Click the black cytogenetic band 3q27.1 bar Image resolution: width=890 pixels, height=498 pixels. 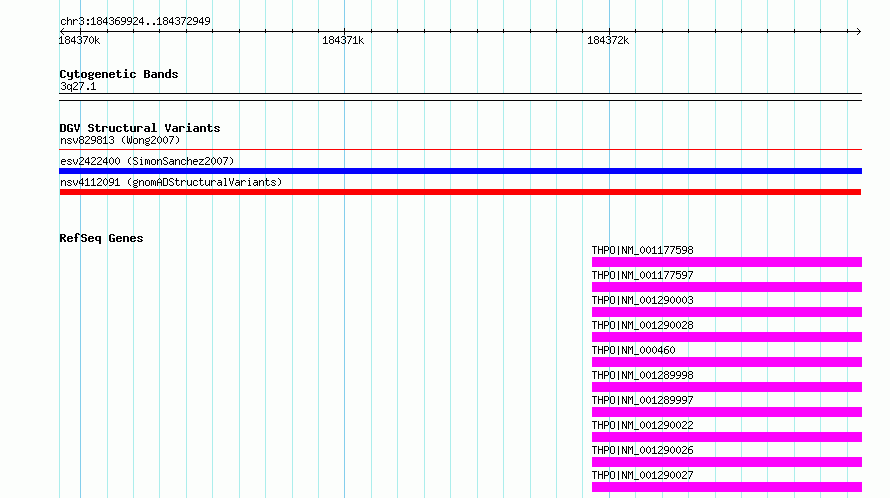coord(460,97)
